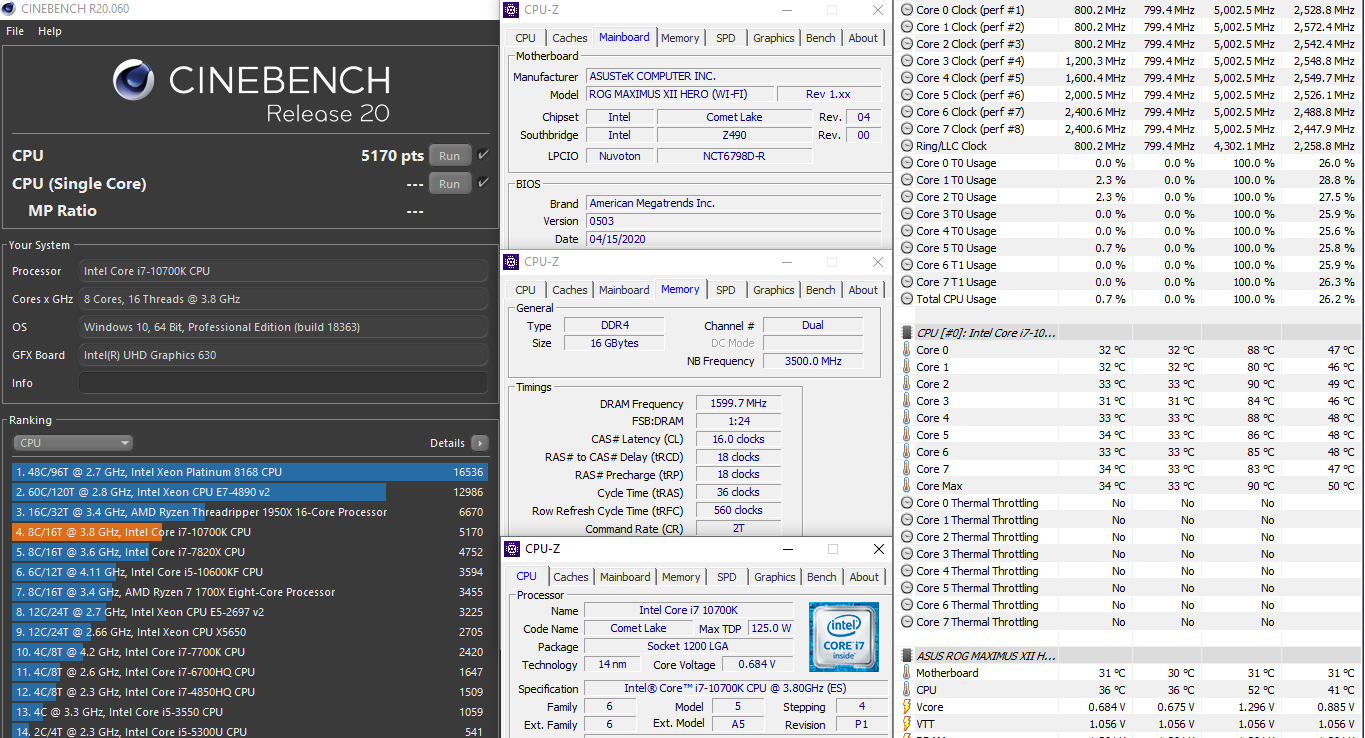Switch to CPU tab in CPU-Z Memory window
This screenshot has height=738, width=1365.
525,290
